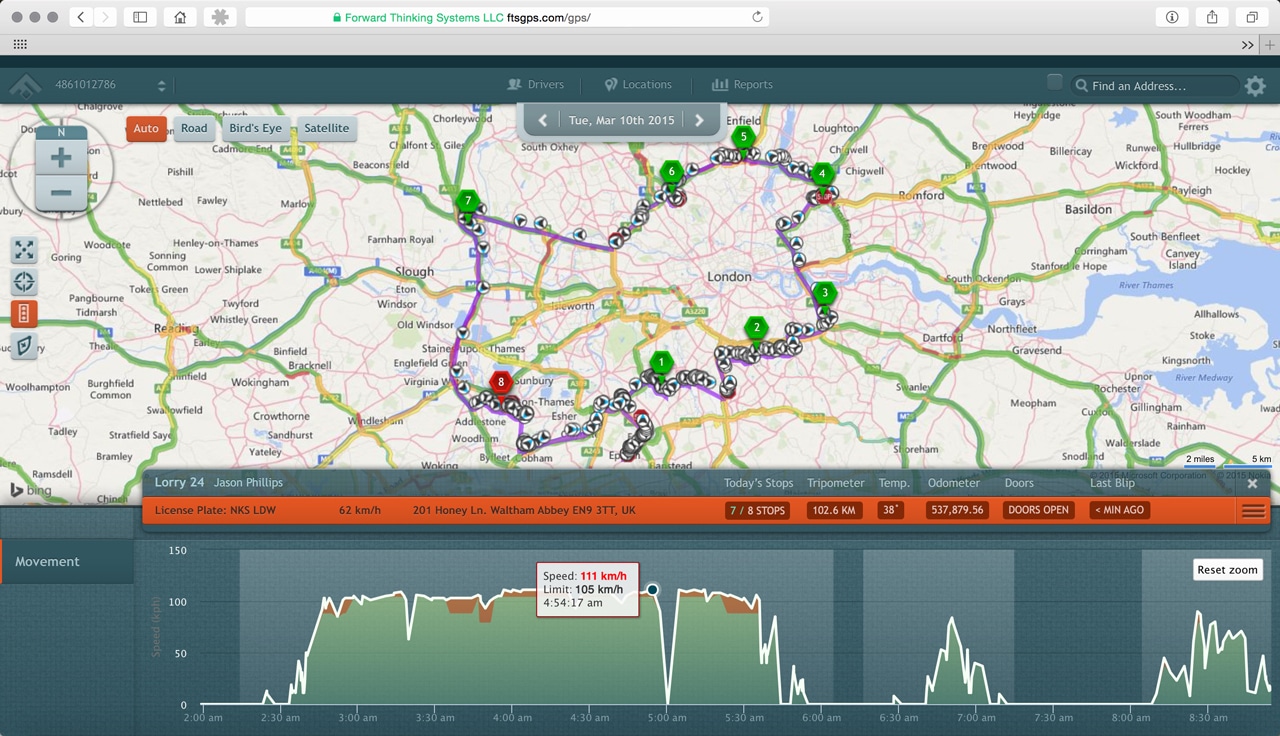Click the 38° temperature badge
The width and height of the screenshot is (1280, 736).
tap(889, 510)
